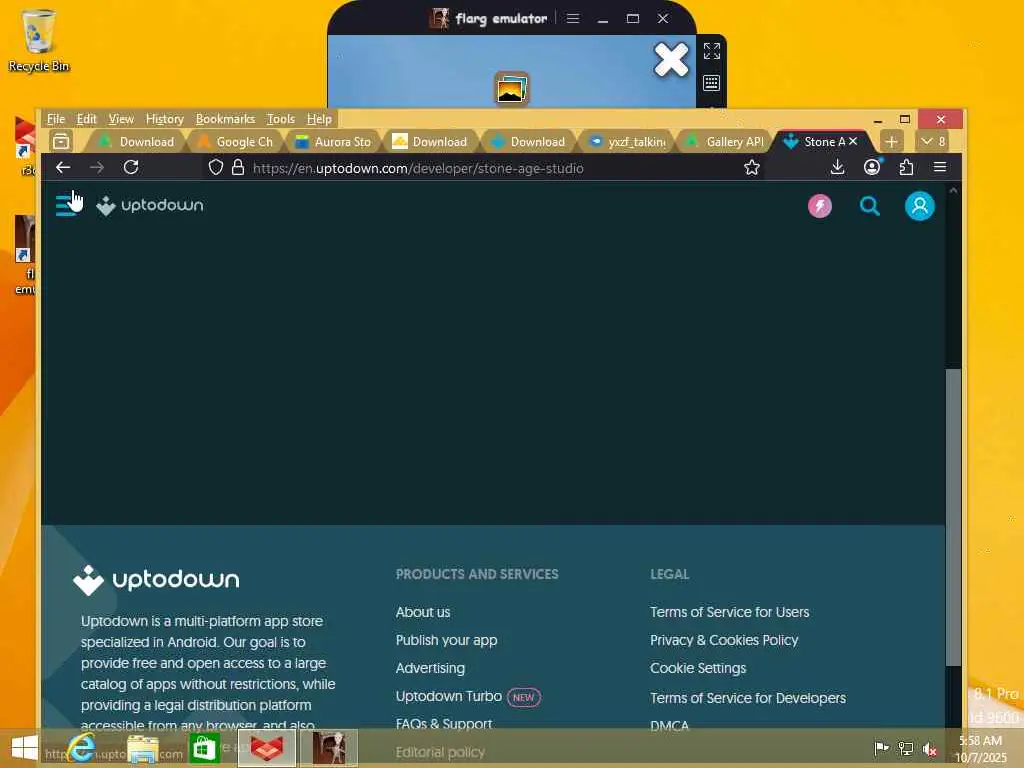This screenshot has height=768, width=1024.
Task: Go back with the browser back arrow
Action: click(x=63, y=168)
